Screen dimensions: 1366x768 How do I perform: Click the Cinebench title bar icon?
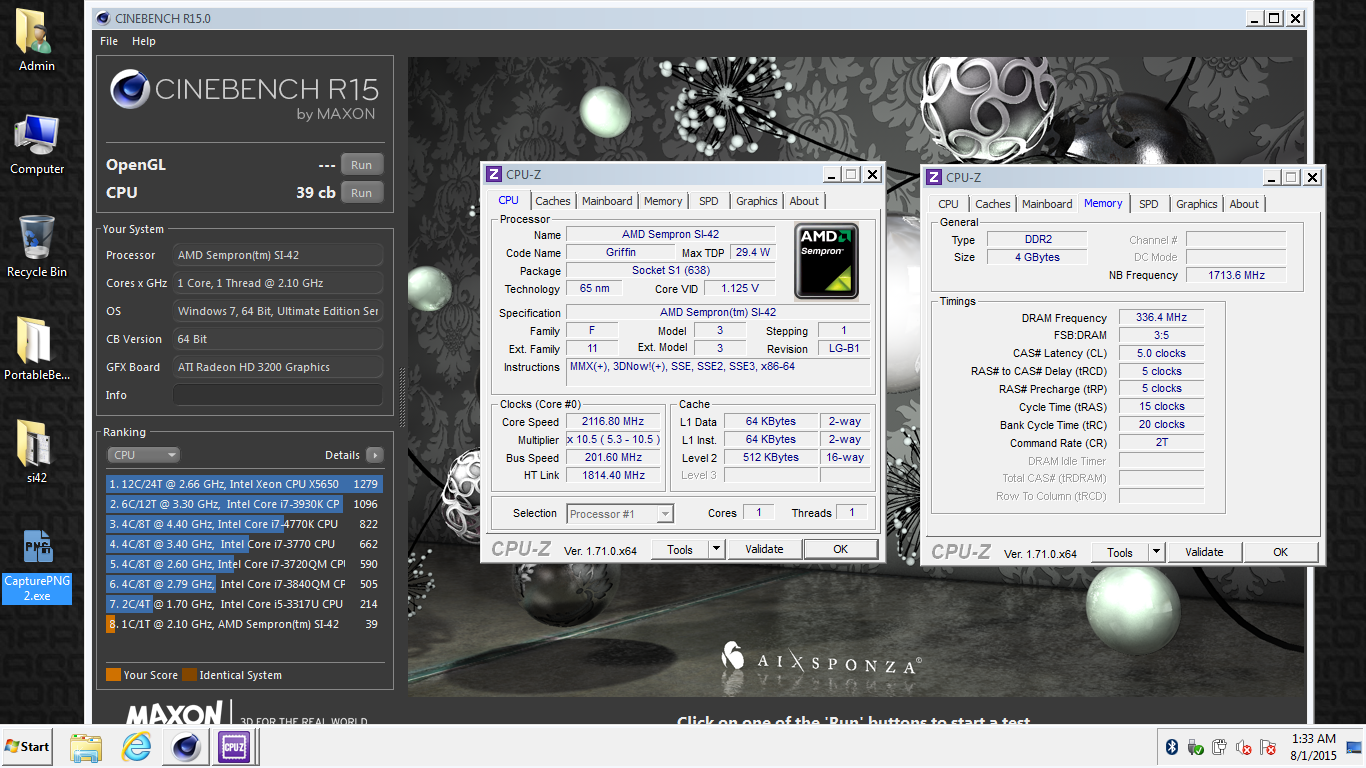click(102, 18)
